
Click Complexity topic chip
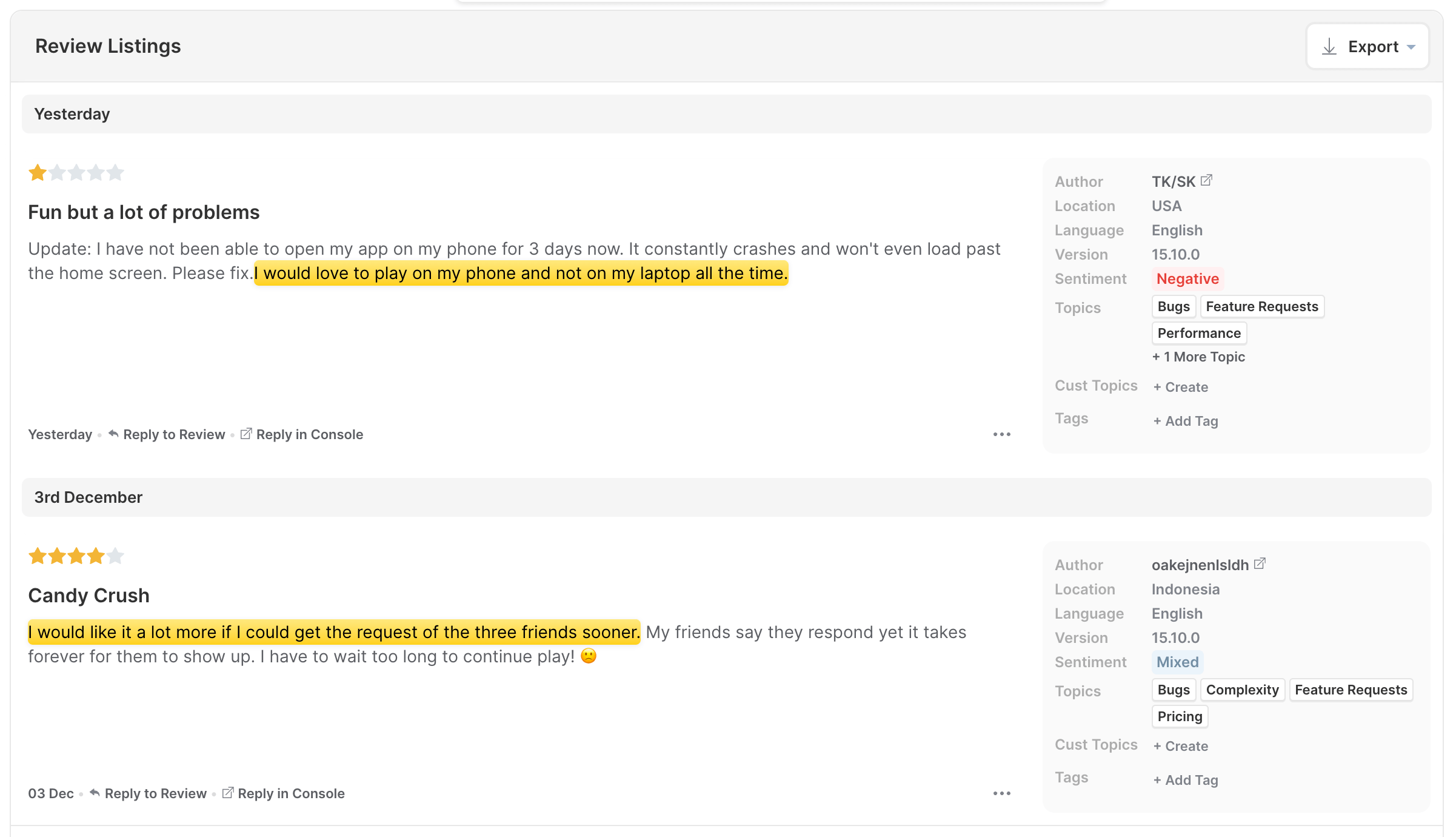[1242, 690]
